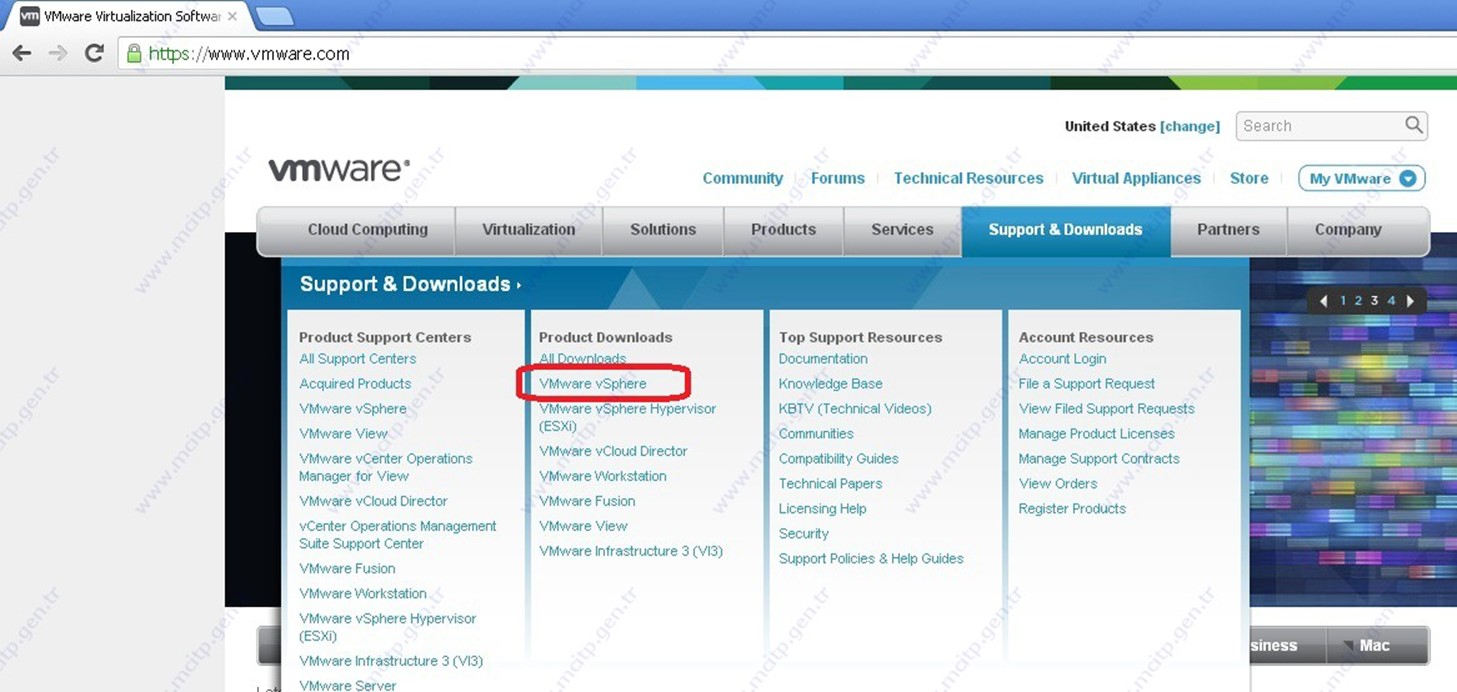Open the Virtualization menu
Image resolution: width=1457 pixels, height=692 pixels.
(528, 230)
